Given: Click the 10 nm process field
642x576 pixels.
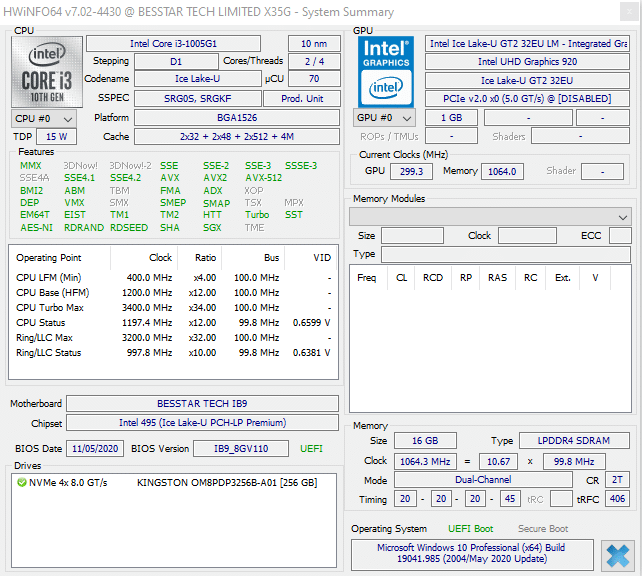Looking at the screenshot, I should point(314,44).
